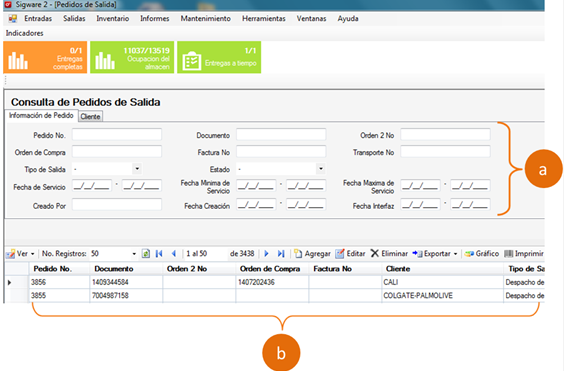Open the Ver view options button

pos(20,254)
